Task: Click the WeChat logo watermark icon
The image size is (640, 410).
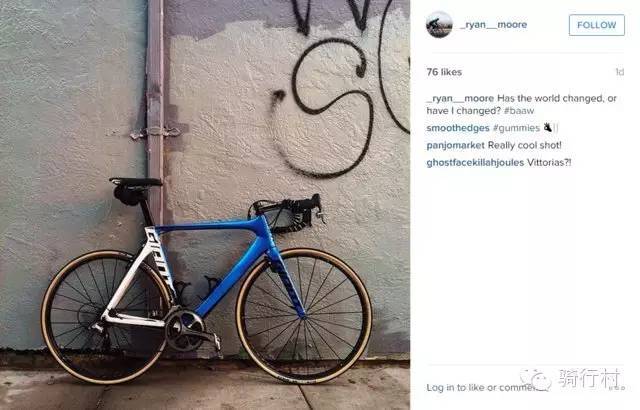Action: 536,379
